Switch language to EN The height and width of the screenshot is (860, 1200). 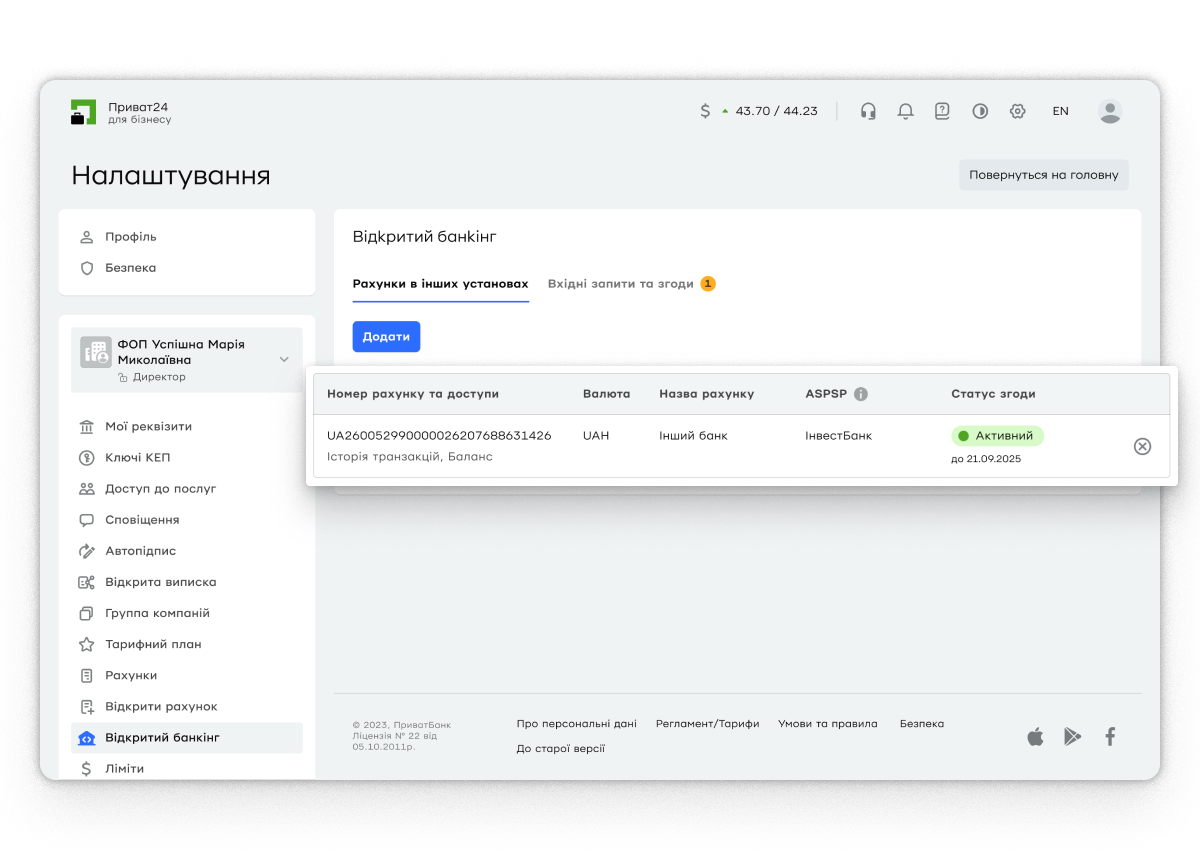click(1060, 111)
